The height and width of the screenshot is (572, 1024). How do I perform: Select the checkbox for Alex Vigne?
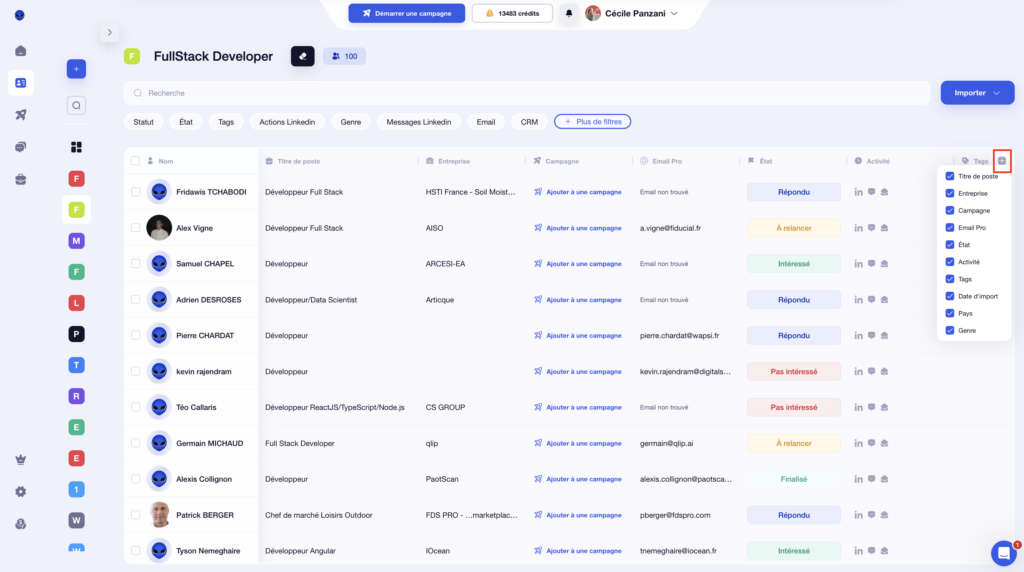[135, 228]
